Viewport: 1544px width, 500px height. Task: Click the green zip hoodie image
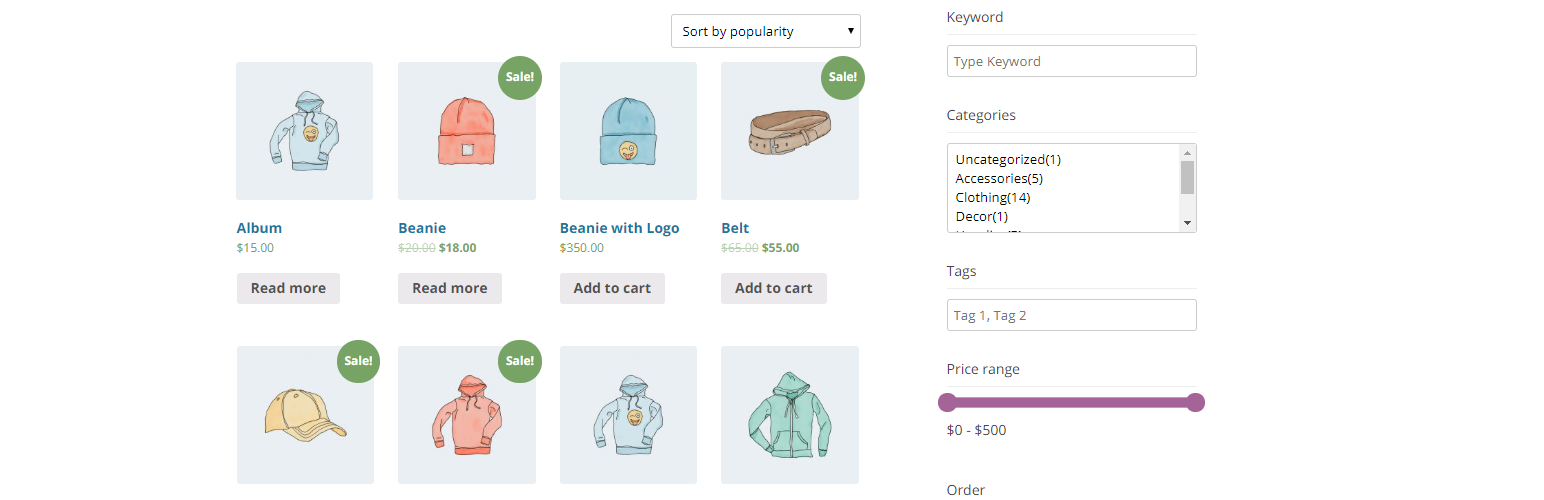(x=789, y=414)
